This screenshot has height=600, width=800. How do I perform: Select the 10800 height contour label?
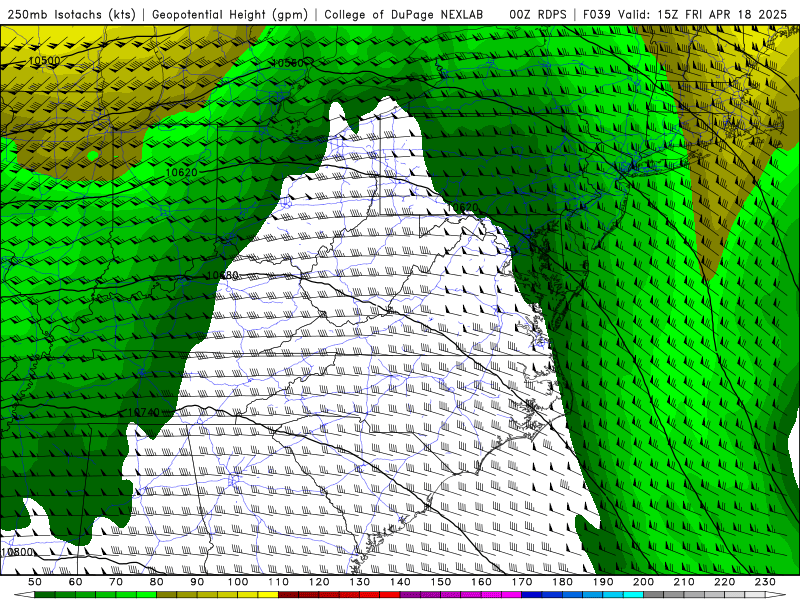coord(17,552)
